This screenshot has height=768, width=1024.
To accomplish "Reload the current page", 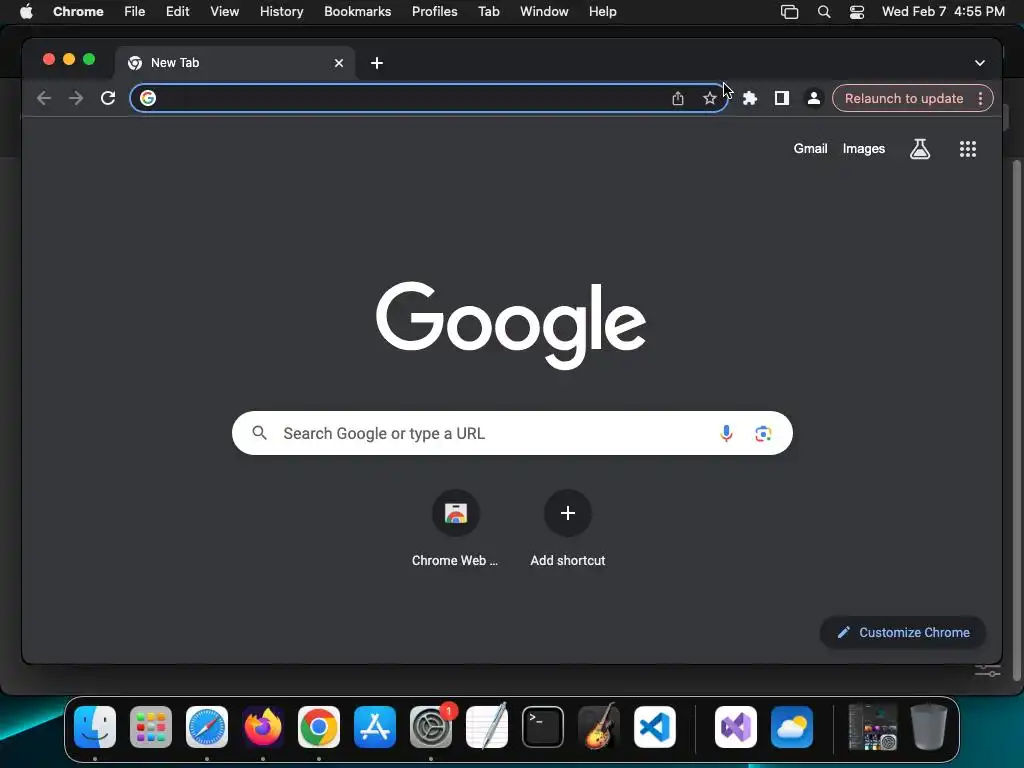I will [108, 98].
